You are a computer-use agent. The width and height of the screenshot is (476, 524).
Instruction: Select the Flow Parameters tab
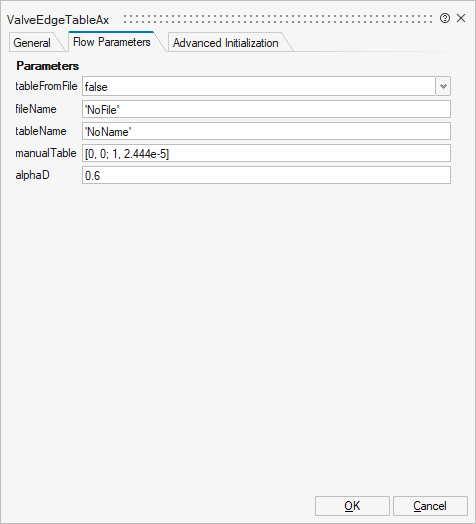pos(112,42)
